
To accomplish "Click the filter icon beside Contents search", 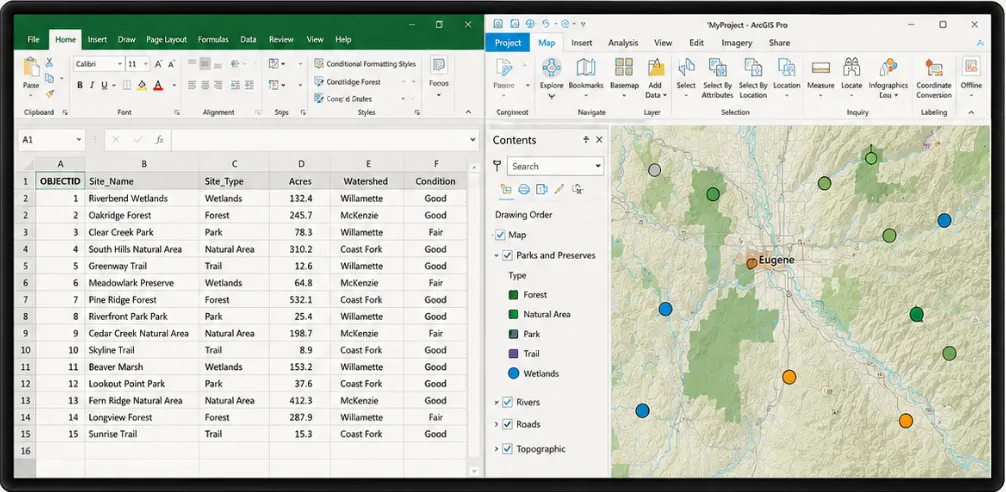I will tap(497, 166).
